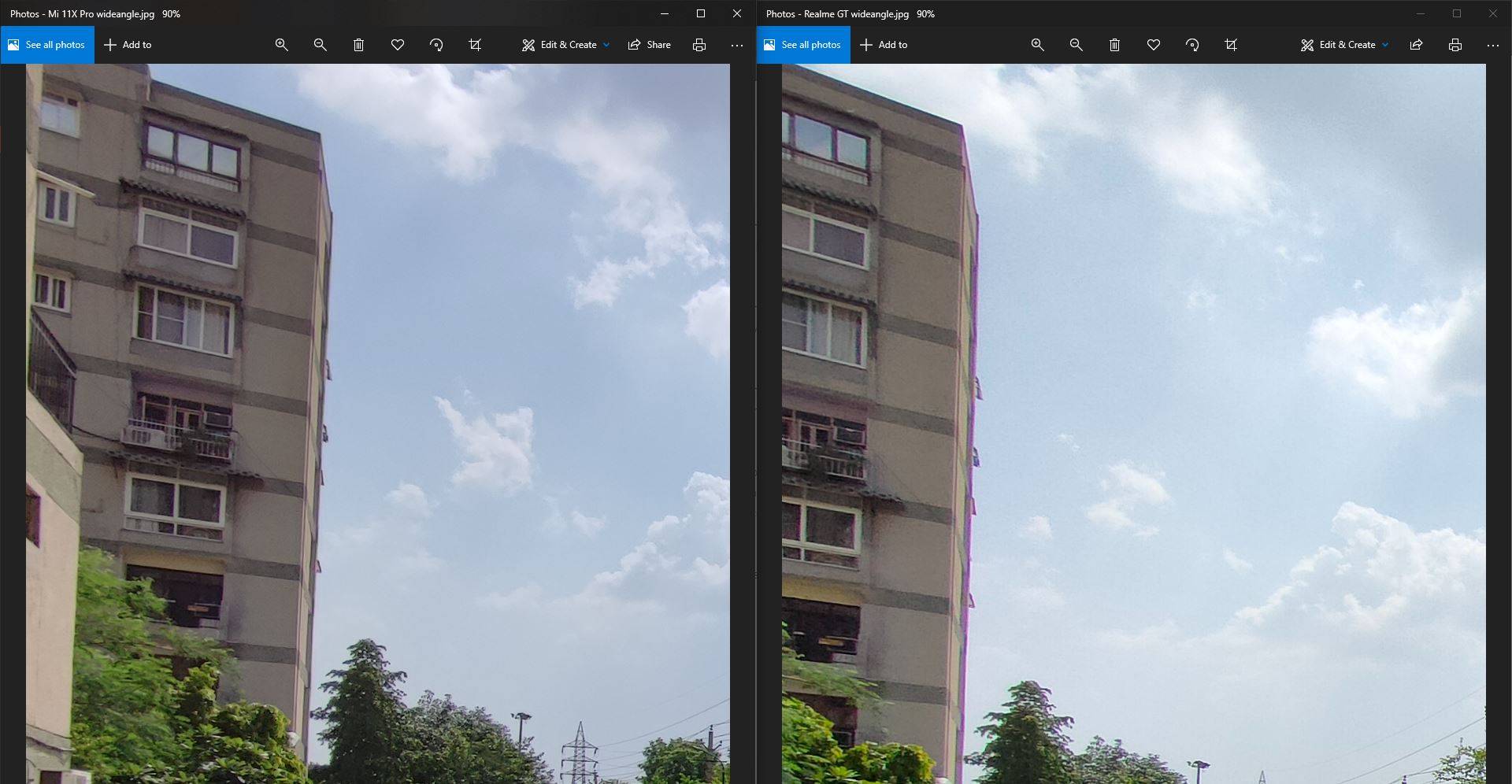Add Mi 11X Pro photo to favorites
Viewport: 1512px width, 784px height.
point(398,45)
